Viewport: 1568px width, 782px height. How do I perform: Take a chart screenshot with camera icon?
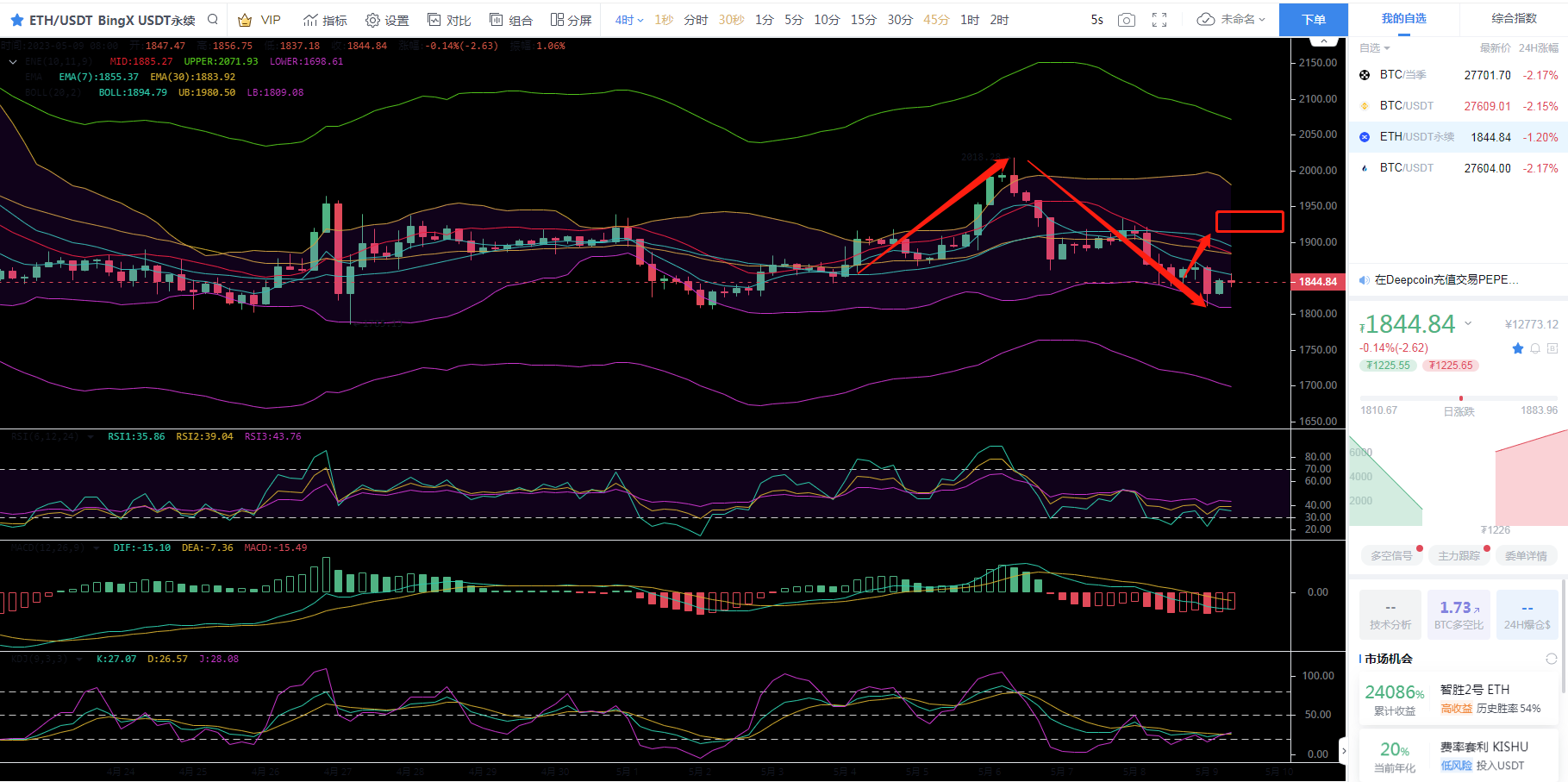(1126, 20)
